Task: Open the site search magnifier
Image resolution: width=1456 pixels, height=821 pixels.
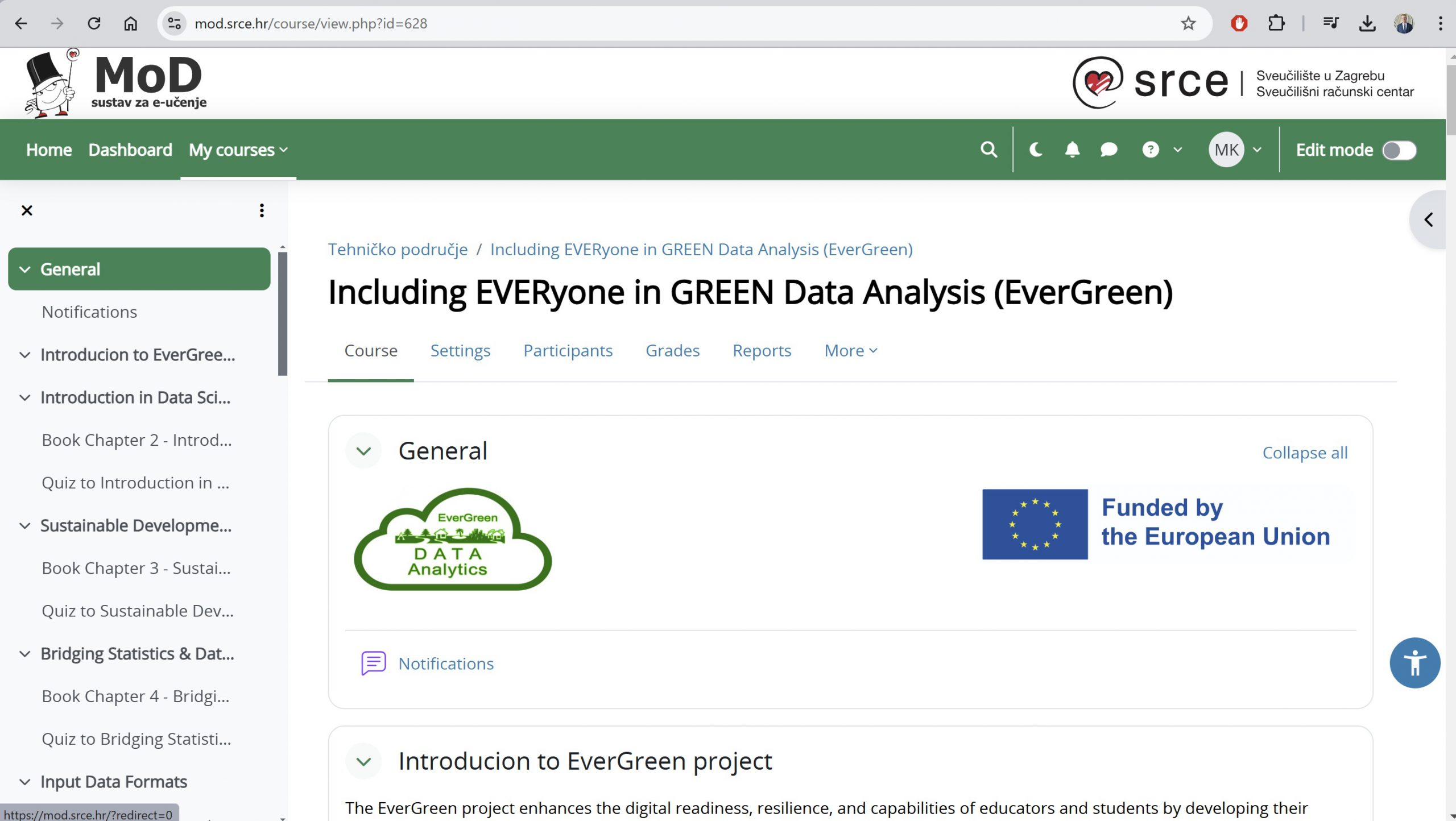Action: click(x=988, y=150)
